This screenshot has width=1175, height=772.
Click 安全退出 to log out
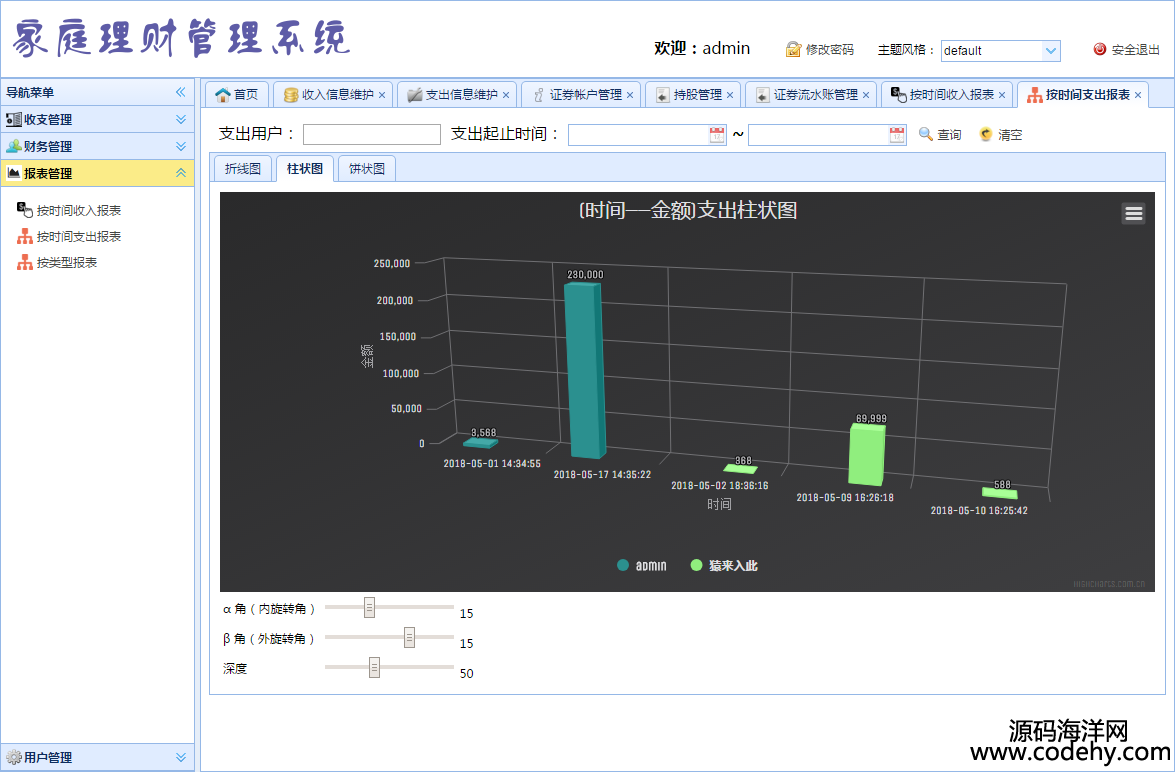tap(1126, 49)
